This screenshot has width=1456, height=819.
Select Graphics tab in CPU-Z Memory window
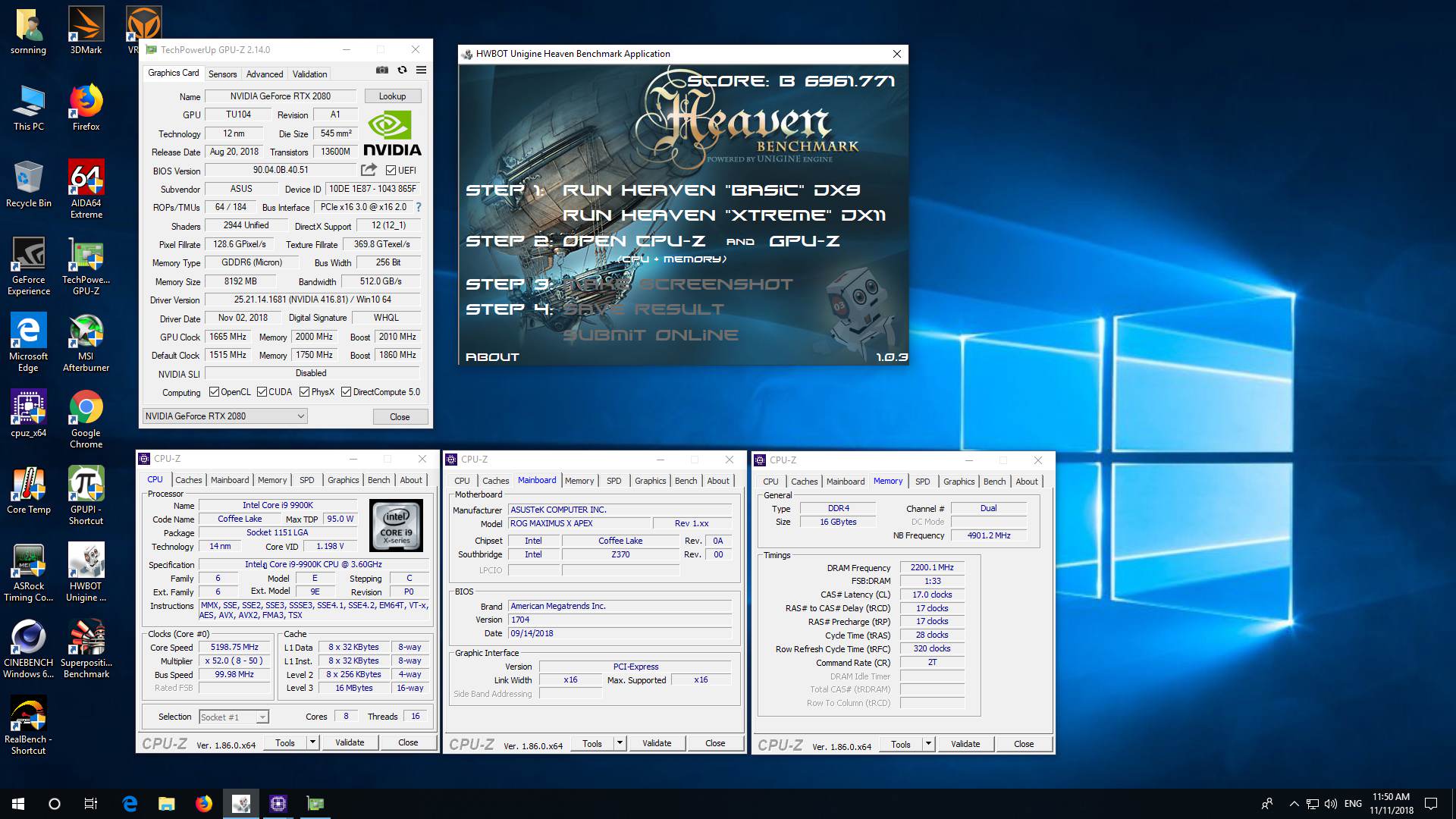click(x=959, y=482)
